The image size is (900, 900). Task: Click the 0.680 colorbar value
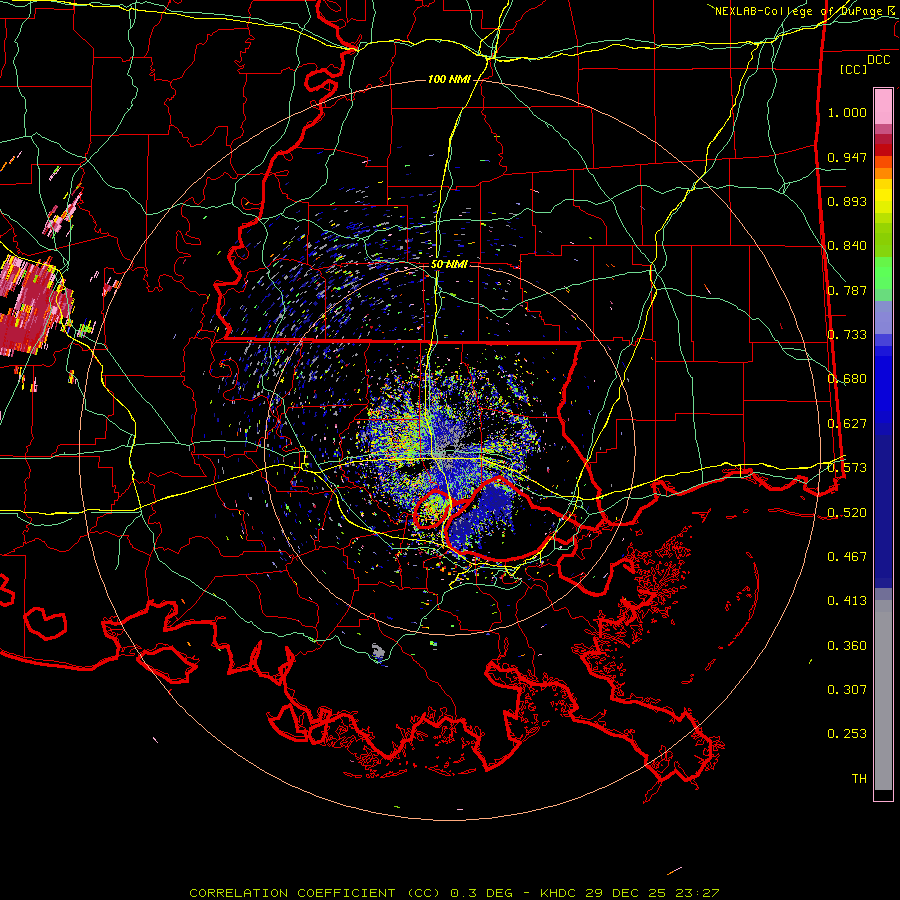847,379
